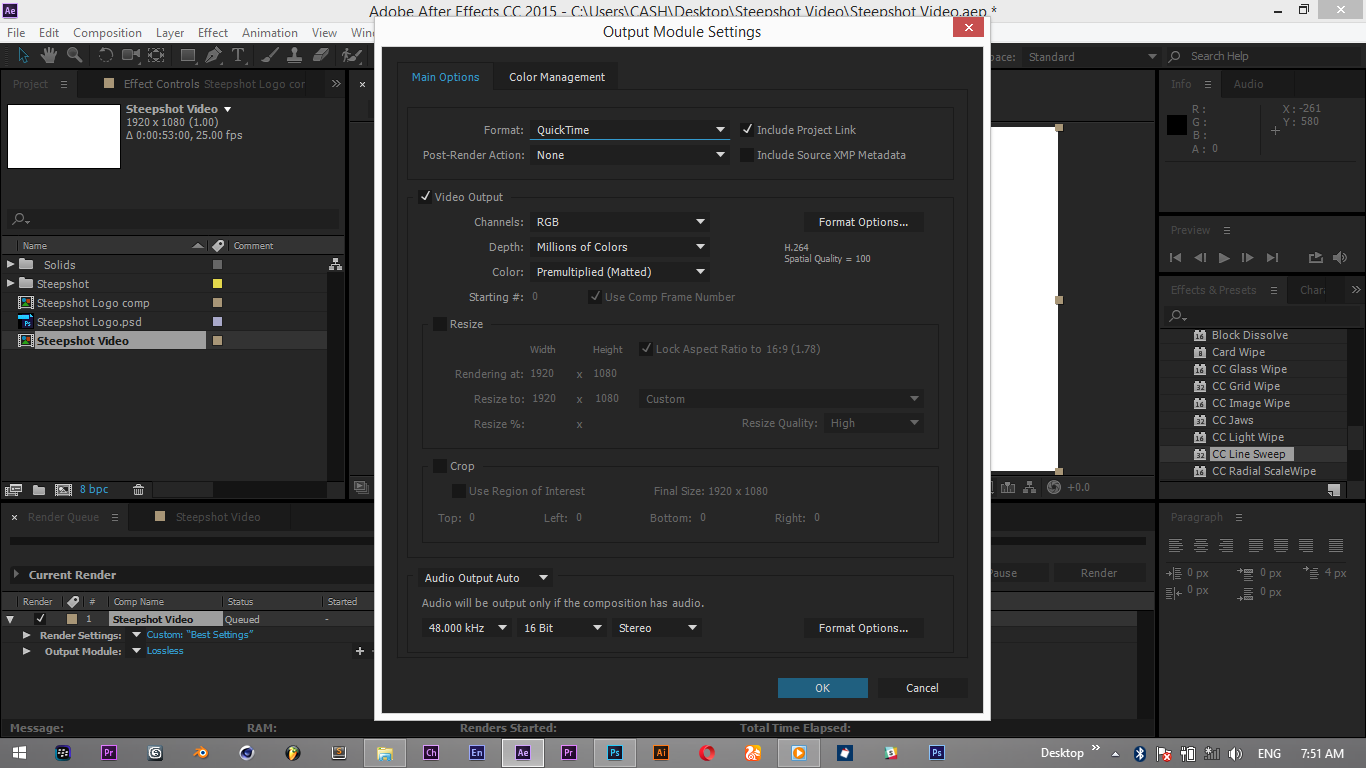Image resolution: width=1366 pixels, height=768 pixels.
Task: Click OK in Output Module Settings
Action: pos(822,688)
